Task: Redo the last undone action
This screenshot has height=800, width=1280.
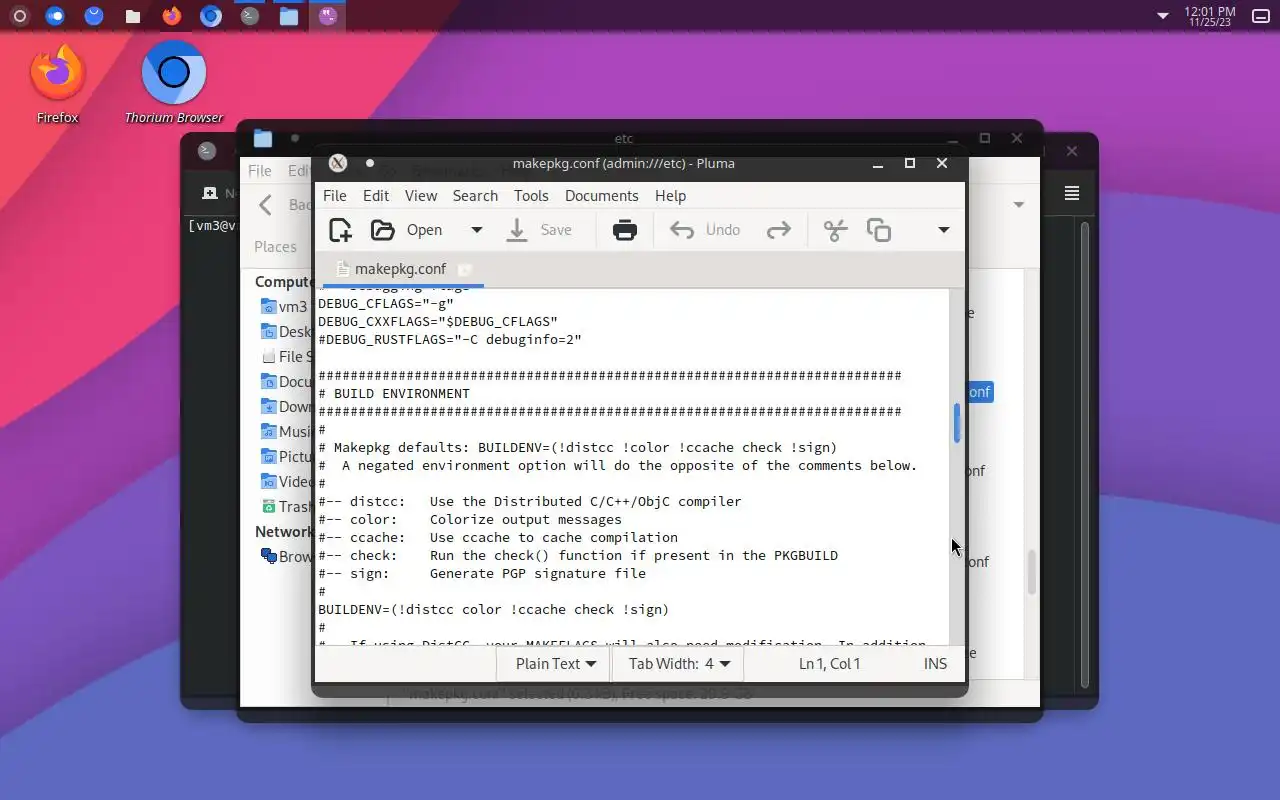Action: coord(778,230)
